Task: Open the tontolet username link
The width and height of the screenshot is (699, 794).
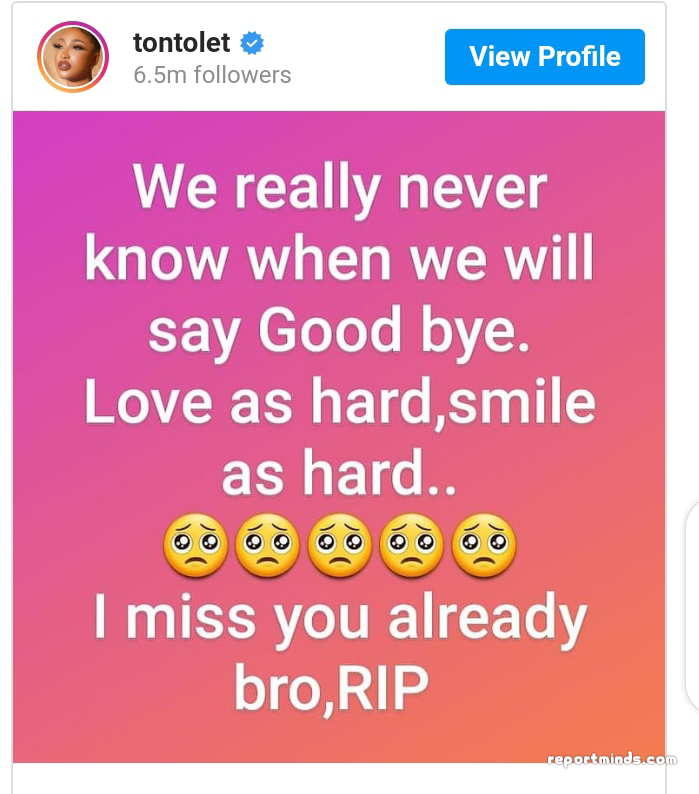Action: coord(182,43)
